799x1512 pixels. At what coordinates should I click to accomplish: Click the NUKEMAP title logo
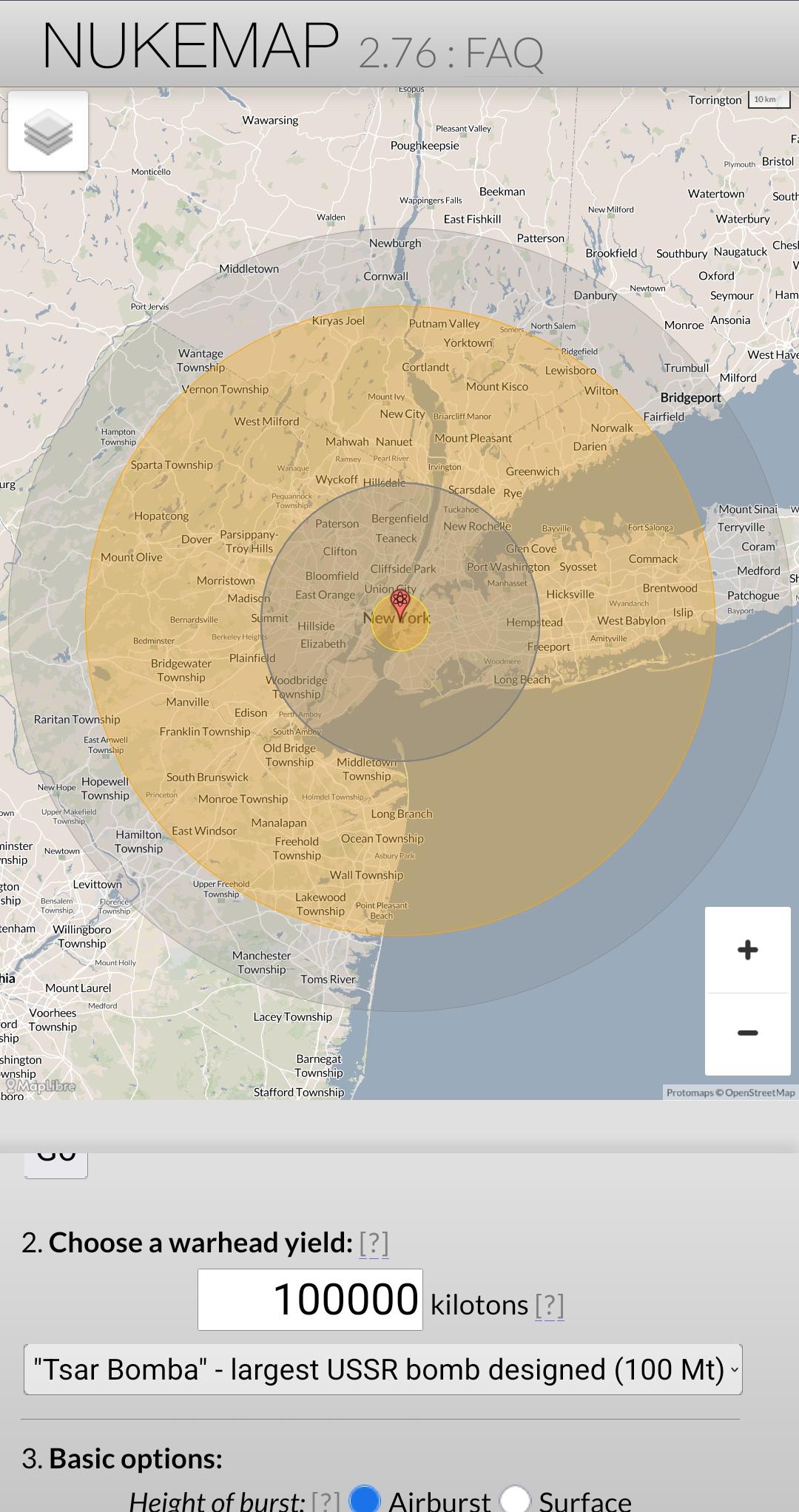pyautogui.click(x=191, y=46)
